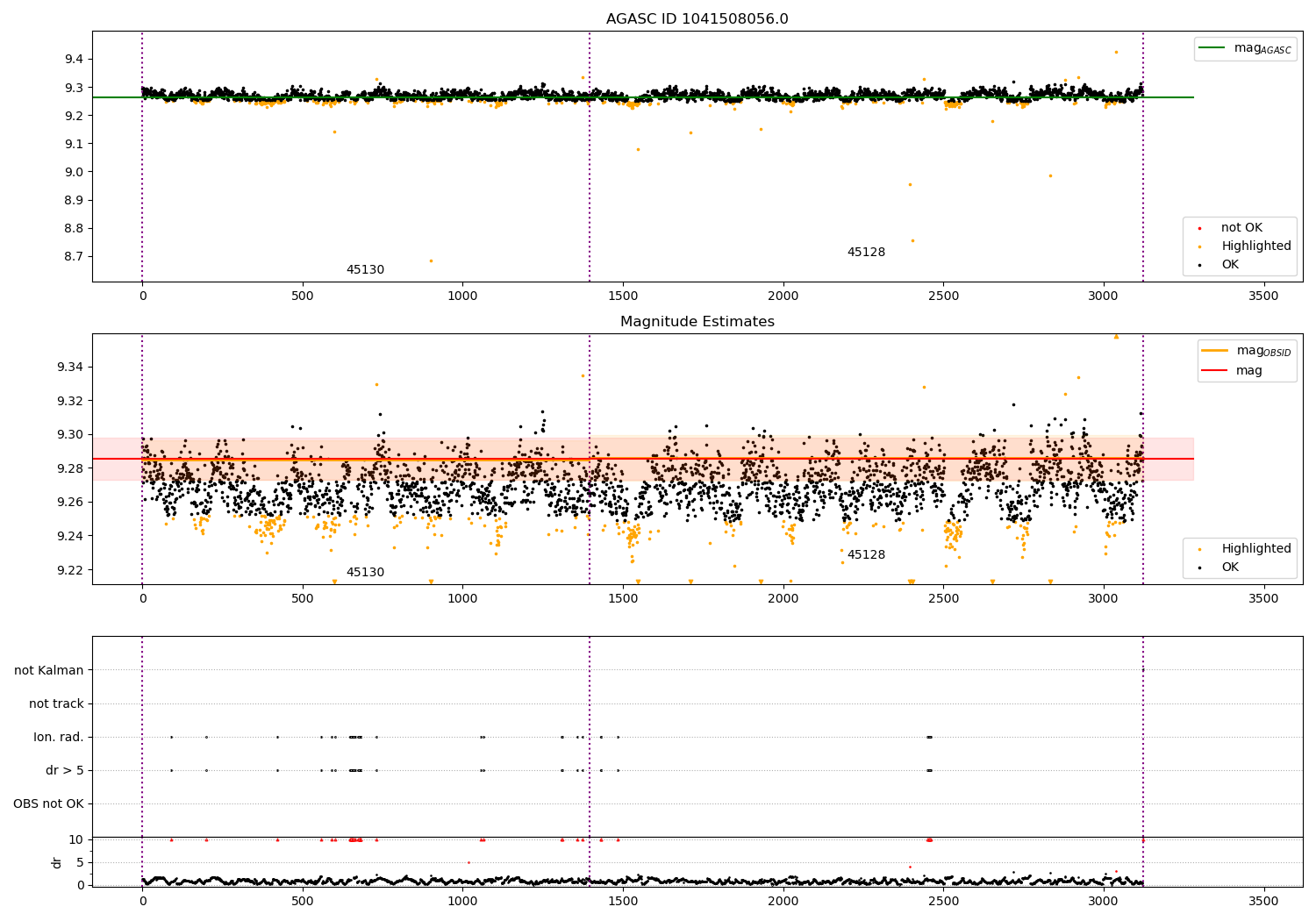
Task: Click "Highlighted" legend entry in middle plot
Action: (1255, 549)
